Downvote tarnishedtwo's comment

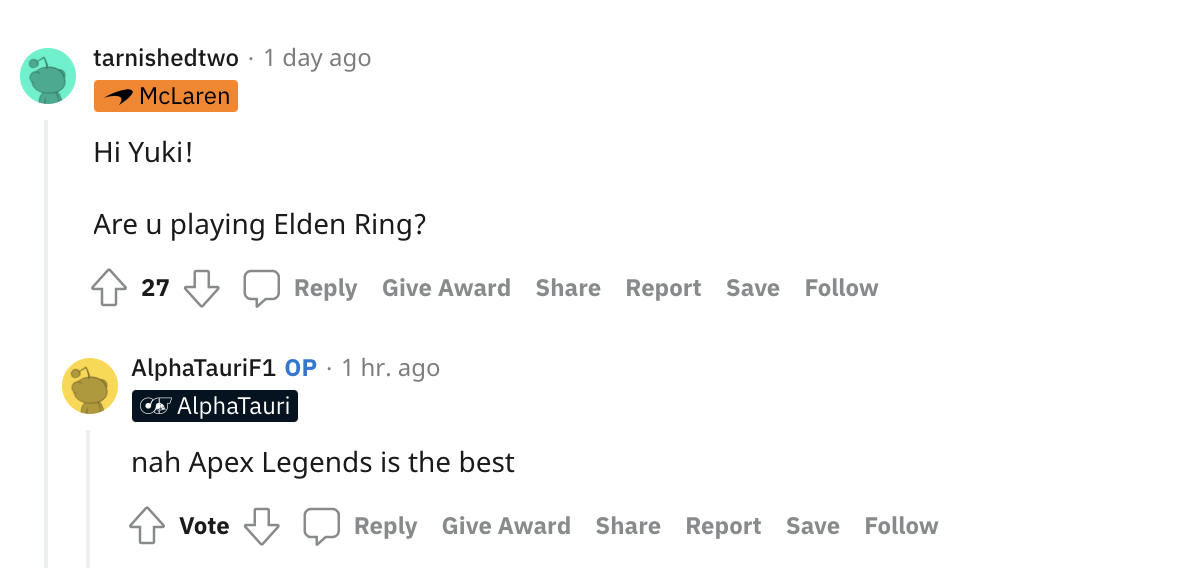point(201,289)
